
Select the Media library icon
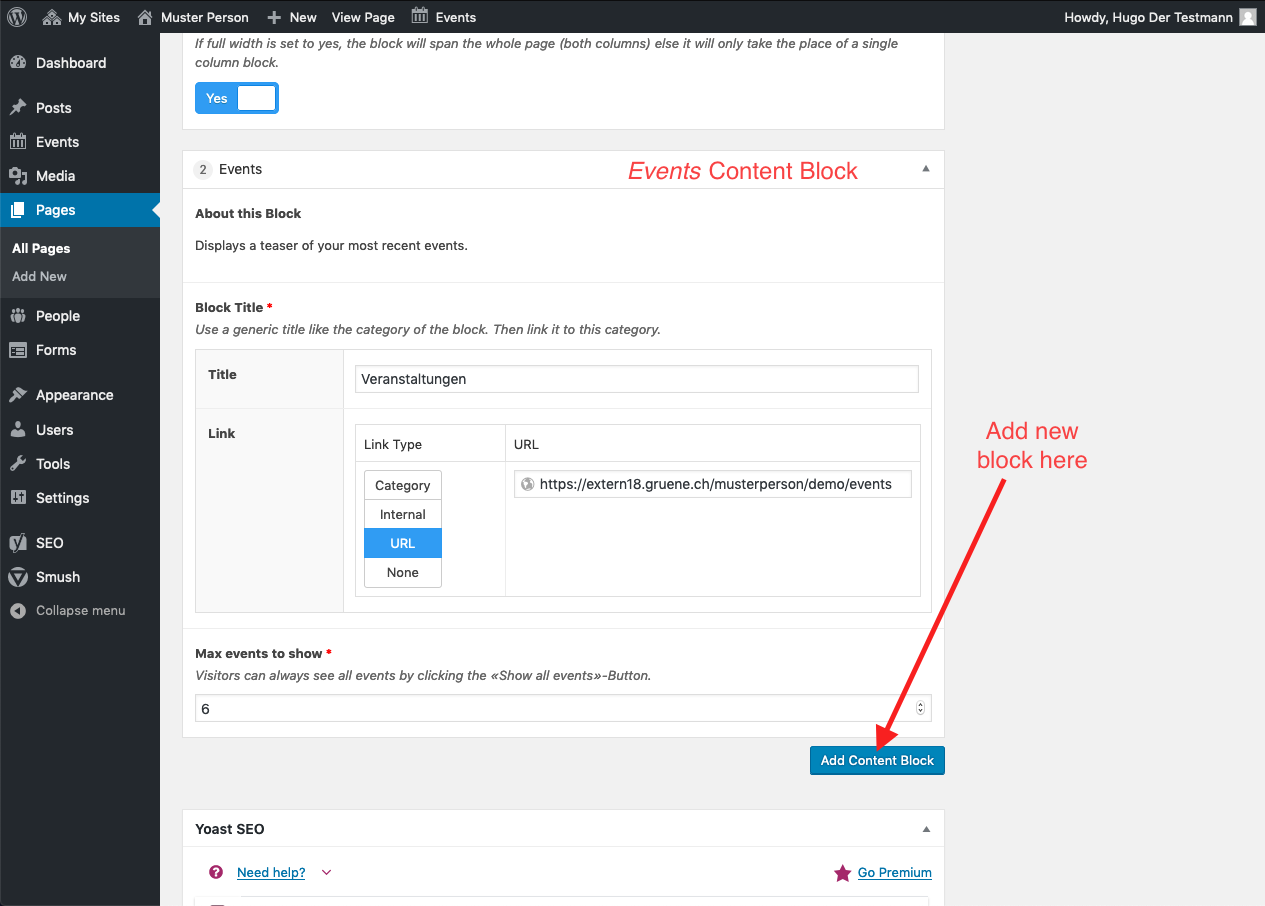[18, 176]
